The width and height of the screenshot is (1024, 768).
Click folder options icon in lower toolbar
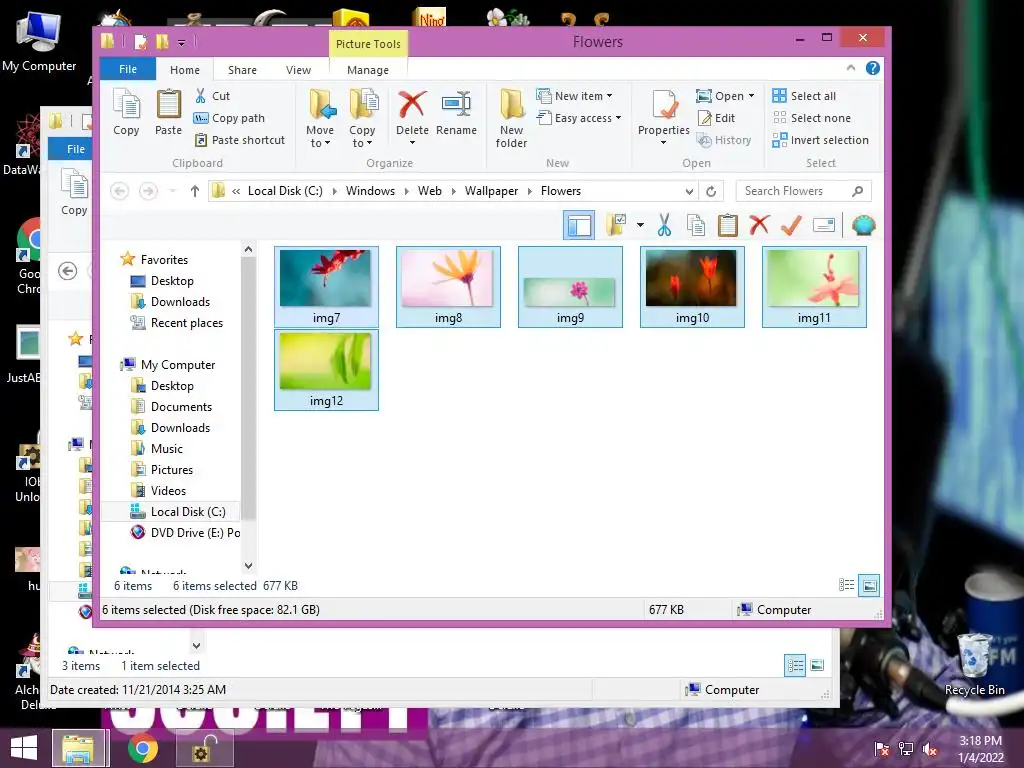coord(616,225)
